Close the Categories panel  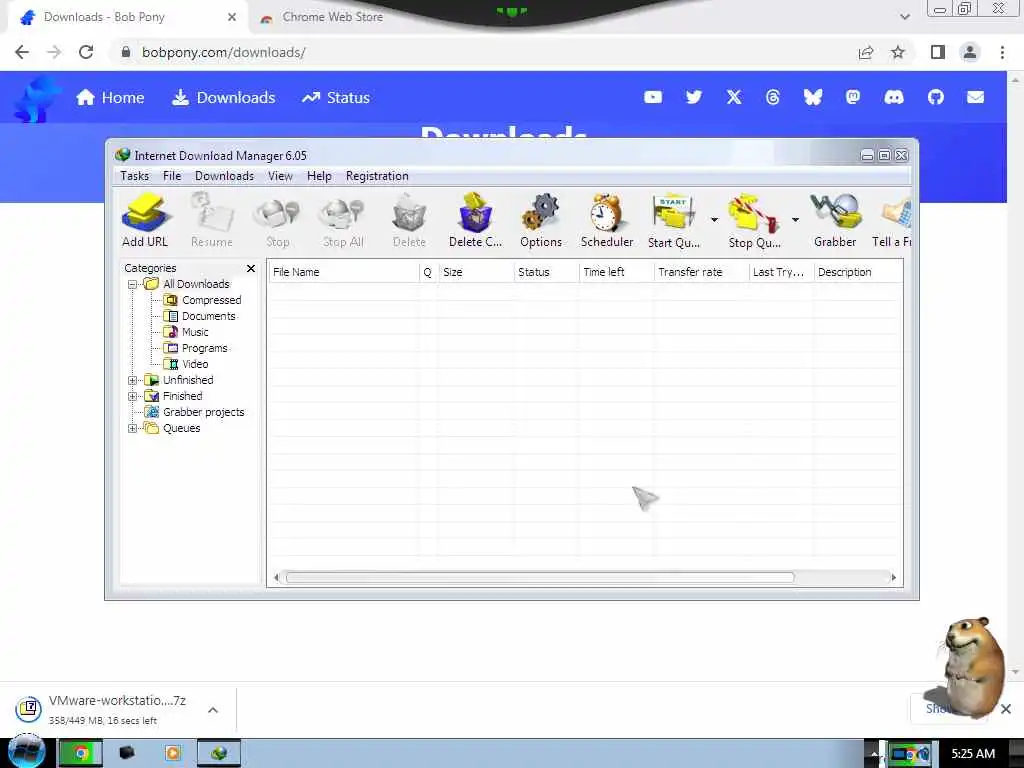click(x=251, y=268)
